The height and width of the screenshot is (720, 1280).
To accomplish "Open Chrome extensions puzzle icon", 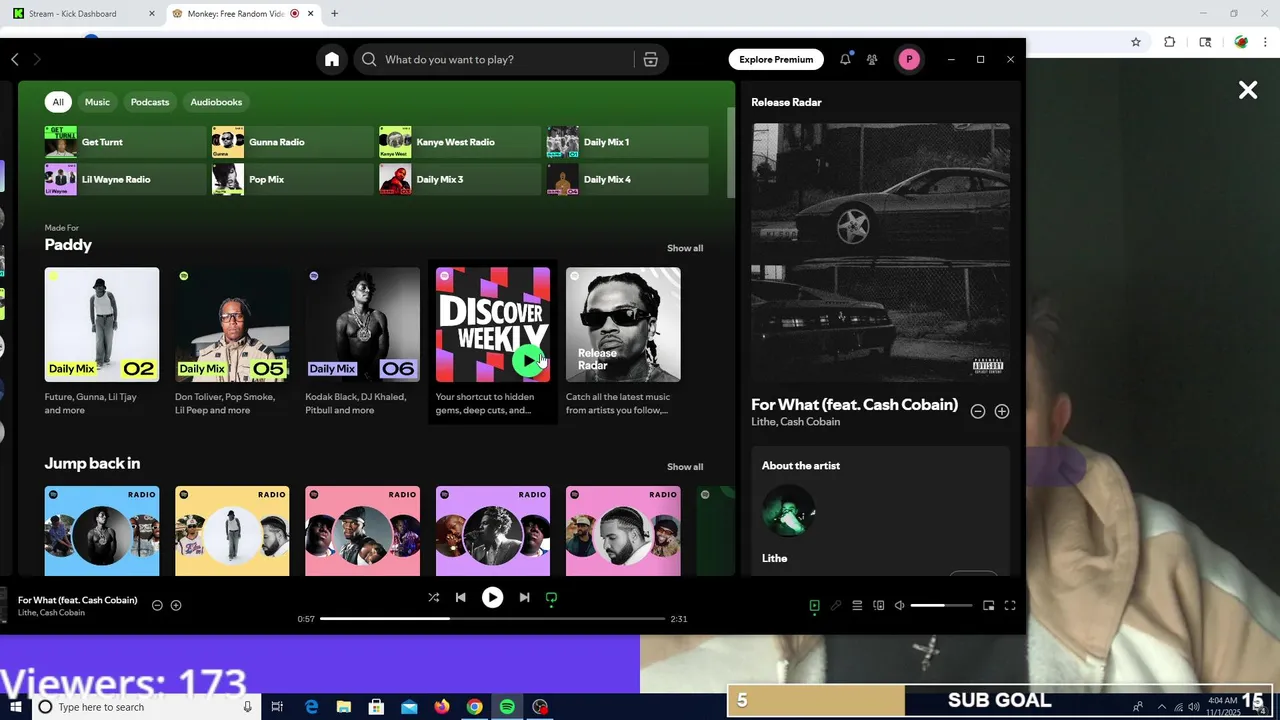I will point(1170,42).
